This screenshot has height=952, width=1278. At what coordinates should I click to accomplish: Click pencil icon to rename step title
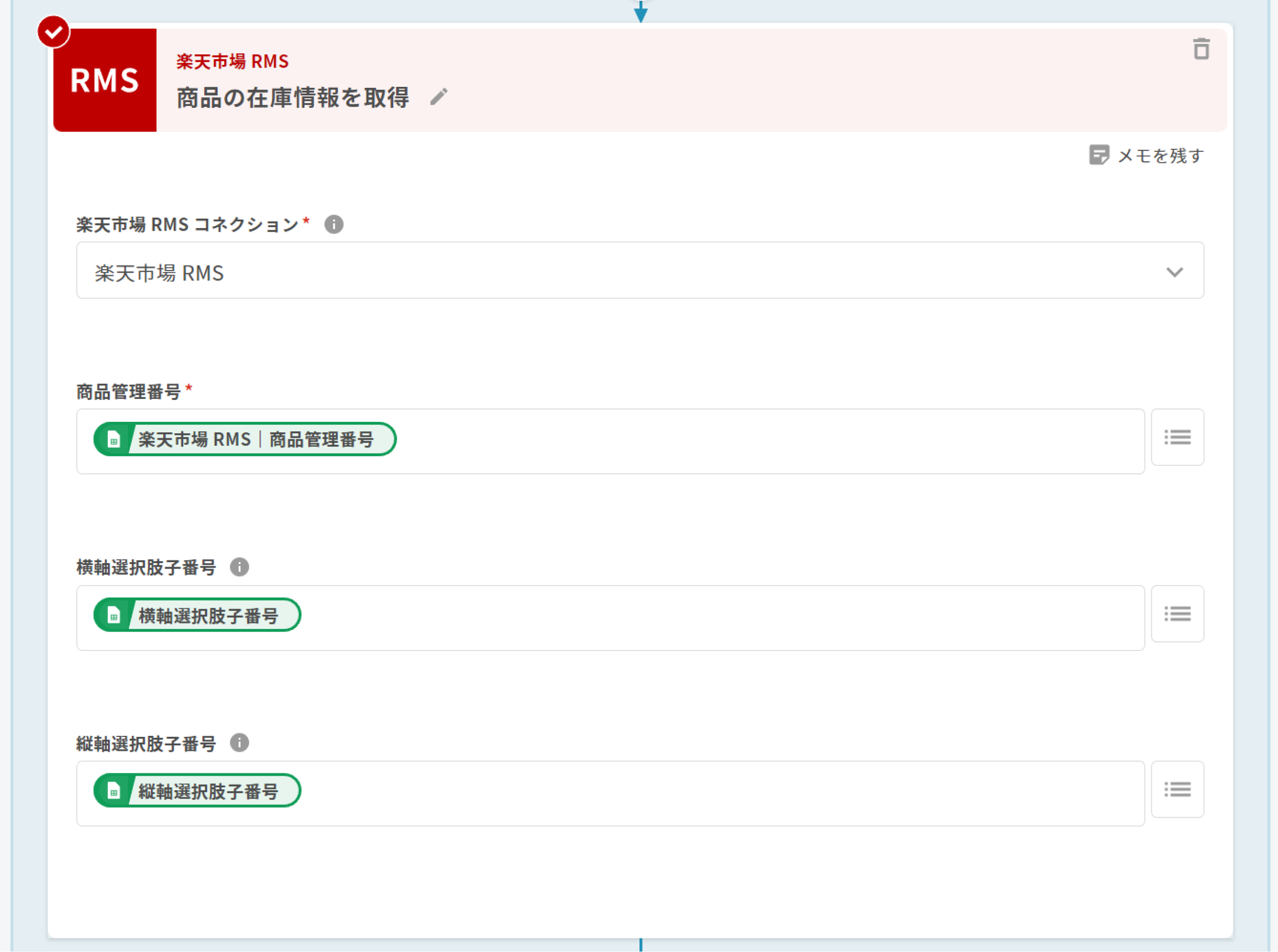(438, 97)
